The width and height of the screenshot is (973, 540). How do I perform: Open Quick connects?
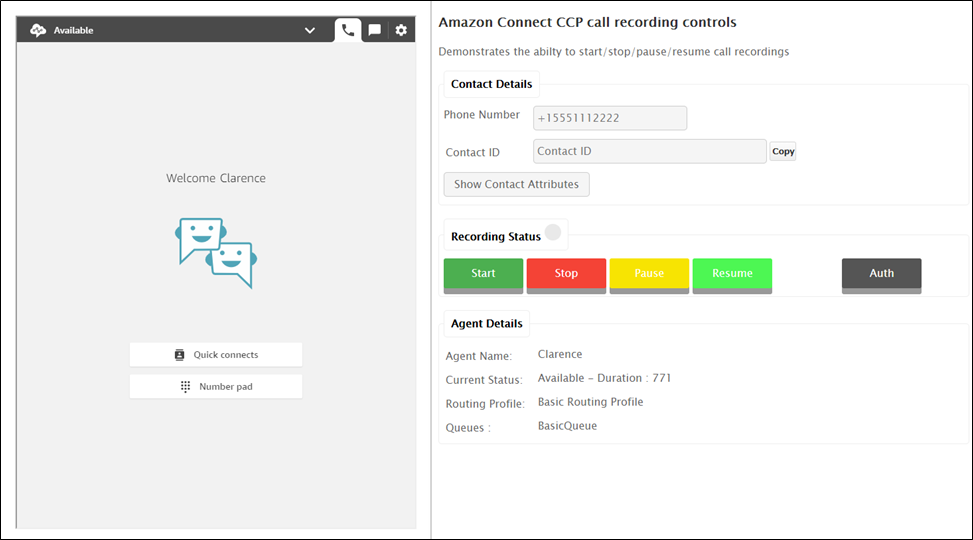[x=216, y=354]
